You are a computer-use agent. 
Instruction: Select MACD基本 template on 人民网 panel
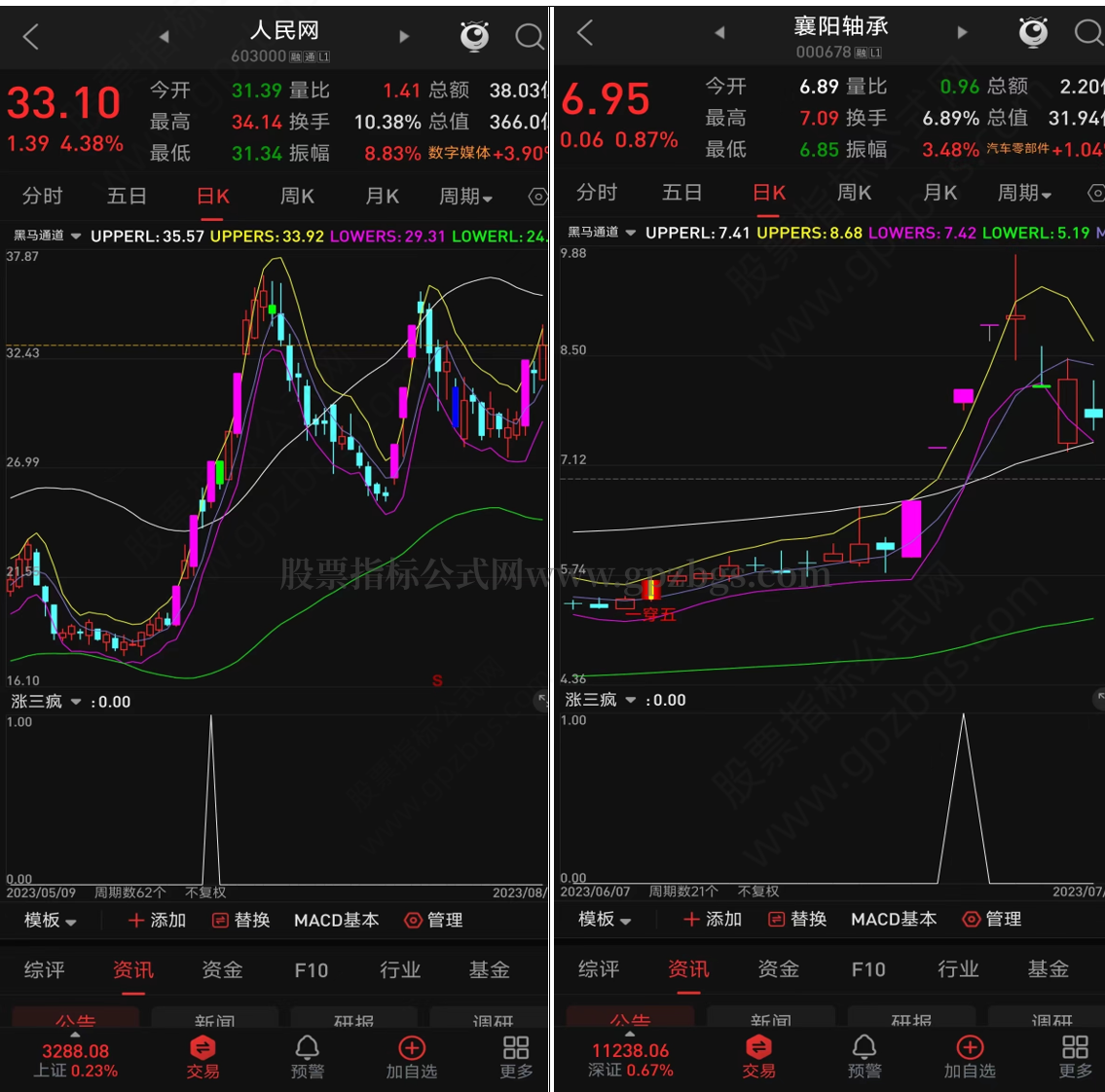[x=336, y=920]
